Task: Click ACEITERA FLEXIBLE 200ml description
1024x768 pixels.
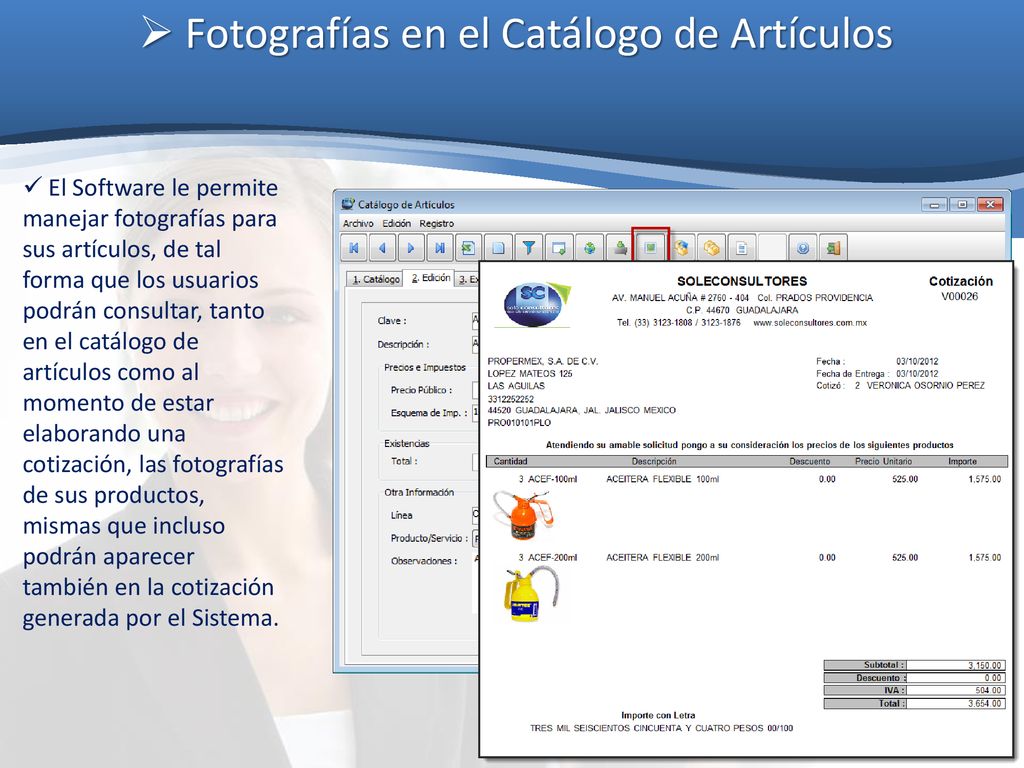Action: click(662, 558)
